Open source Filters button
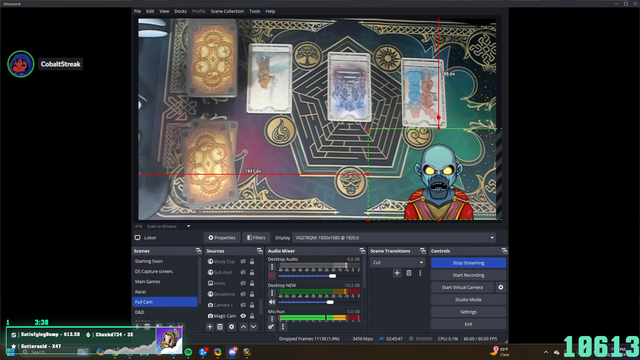This screenshot has height=360, width=640. [256, 238]
